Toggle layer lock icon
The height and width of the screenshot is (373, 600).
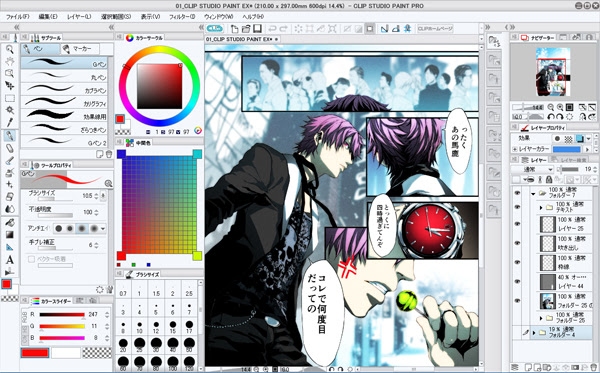(x=549, y=179)
